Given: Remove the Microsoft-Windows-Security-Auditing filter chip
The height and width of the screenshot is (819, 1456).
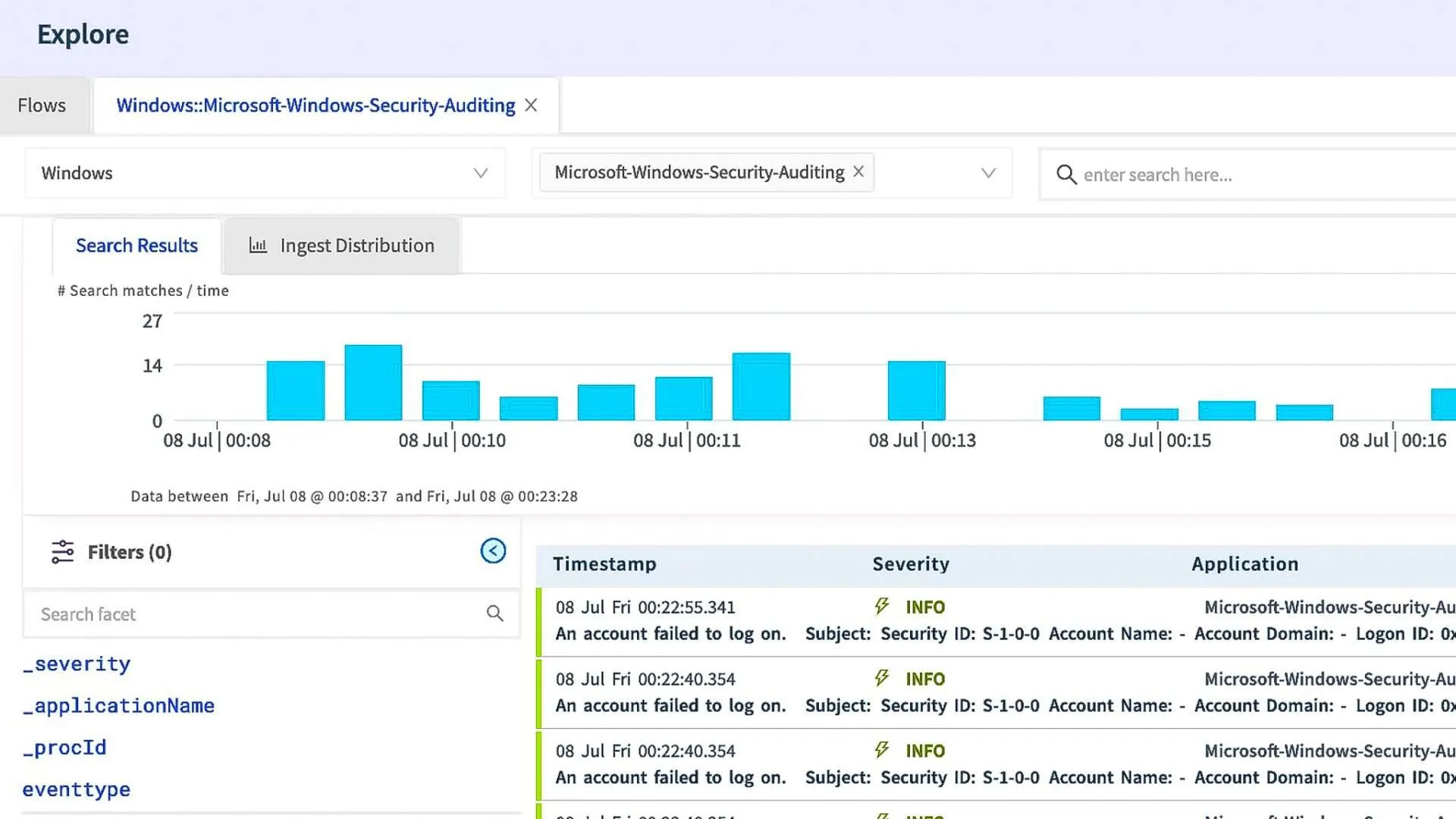Looking at the screenshot, I should tap(858, 172).
